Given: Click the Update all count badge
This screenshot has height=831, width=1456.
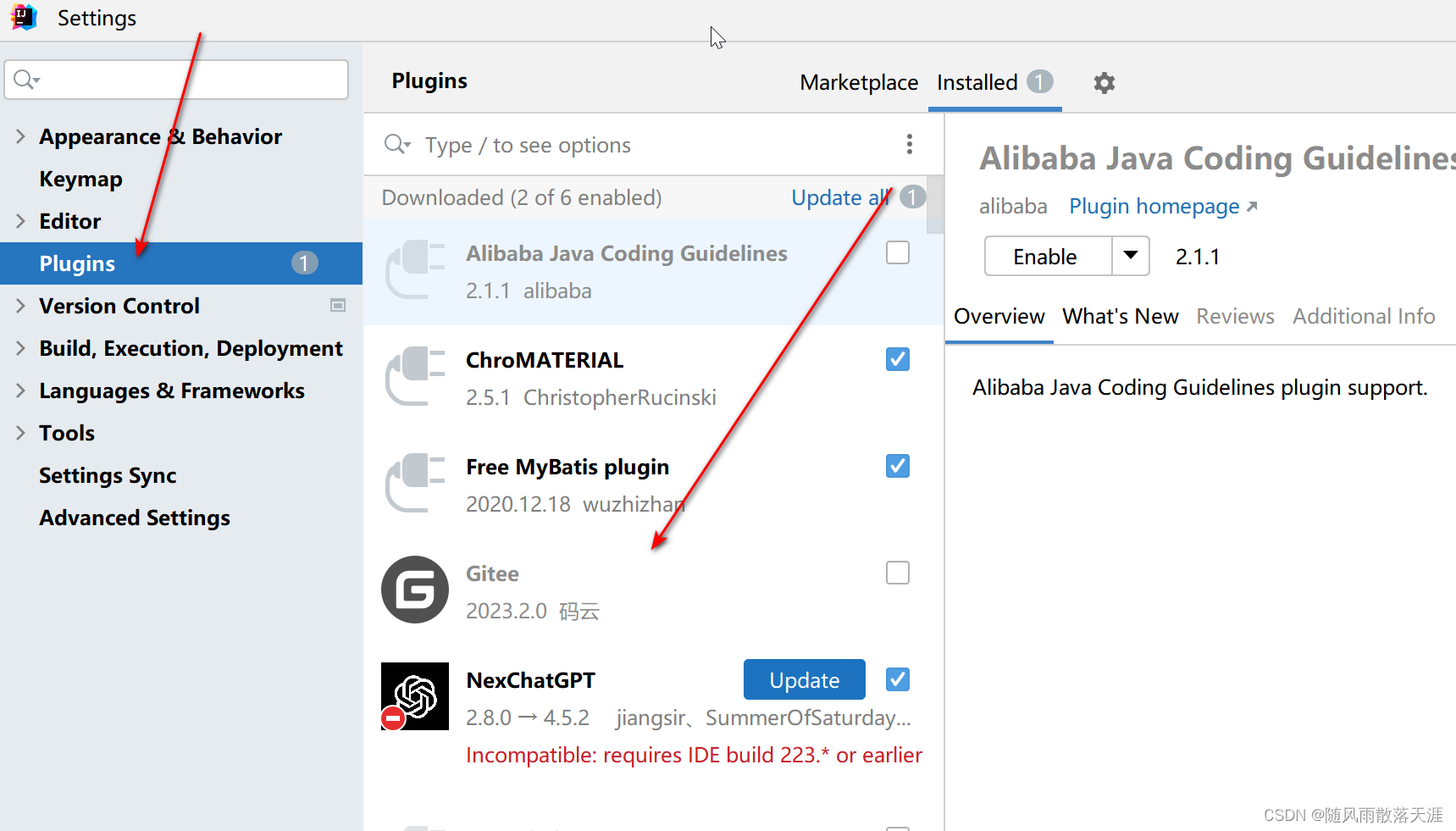Looking at the screenshot, I should click(912, 197).
